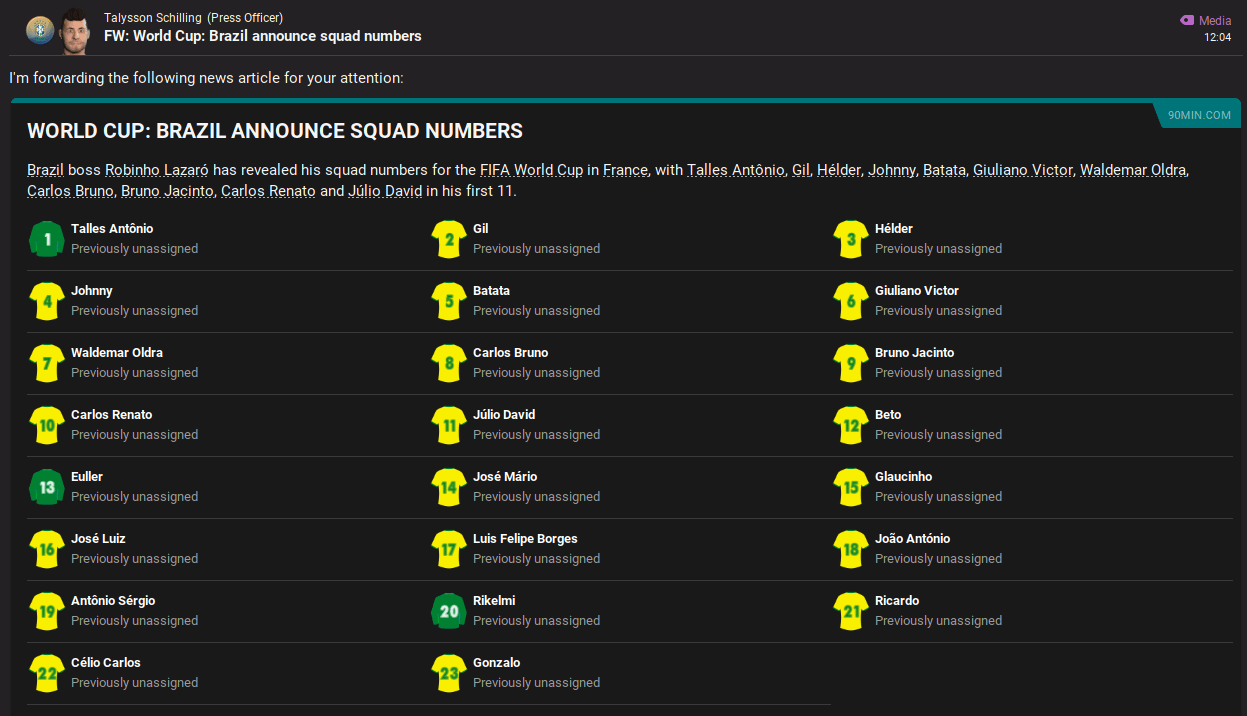Click the yellow number 10 shirt icon

(x=47, y=425)
